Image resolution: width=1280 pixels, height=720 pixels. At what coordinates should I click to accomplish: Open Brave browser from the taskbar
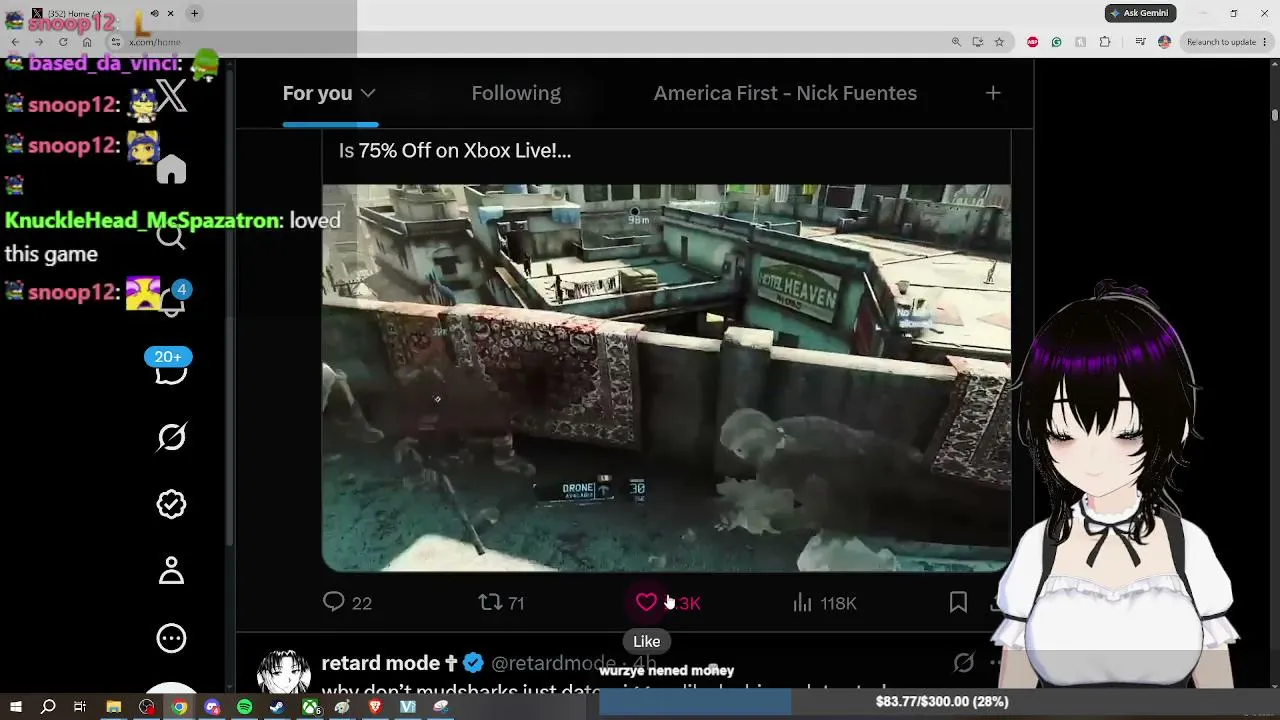click(375, 707)
